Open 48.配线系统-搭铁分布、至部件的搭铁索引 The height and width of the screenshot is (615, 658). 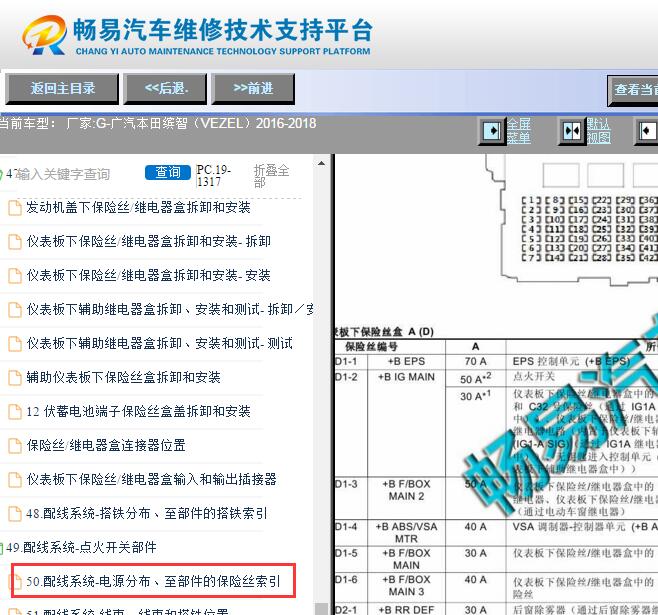point(146,513)
